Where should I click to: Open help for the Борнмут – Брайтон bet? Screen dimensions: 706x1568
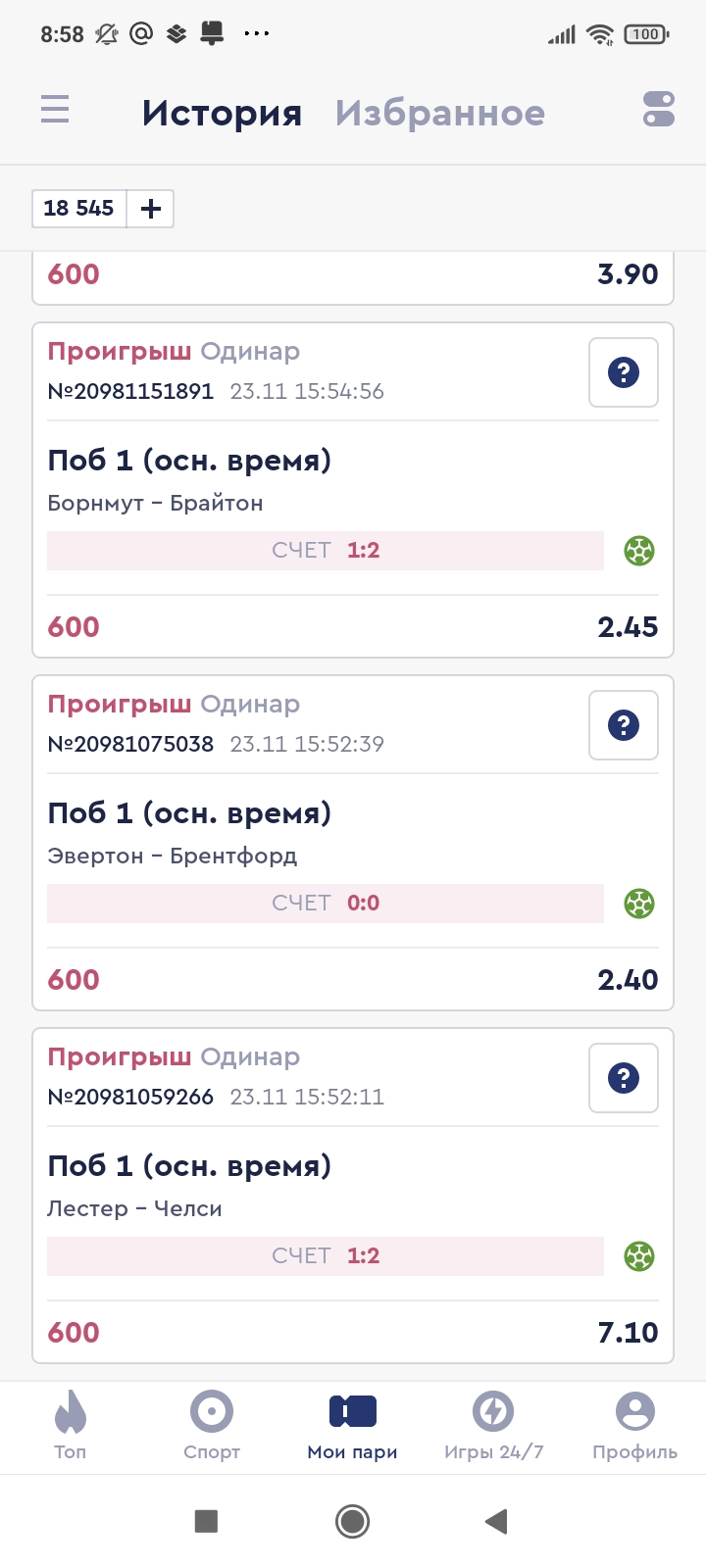pos(623,372)
